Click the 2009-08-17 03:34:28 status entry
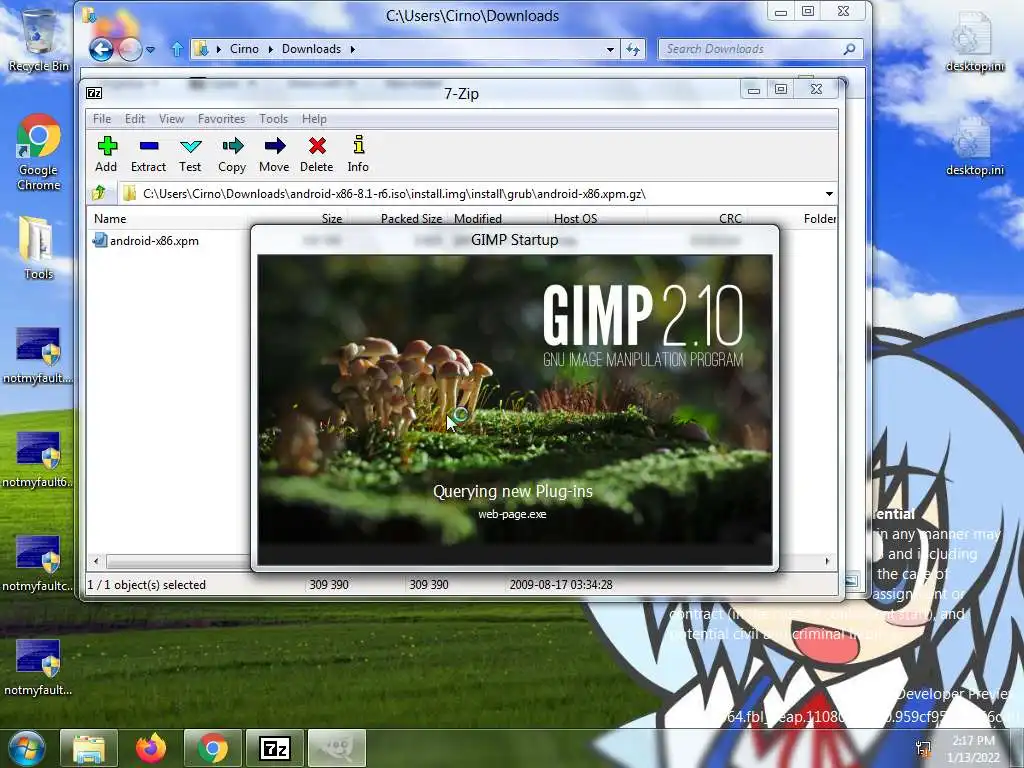The width and height of the screenshot is (1024, 768). (x=561, y=584)
